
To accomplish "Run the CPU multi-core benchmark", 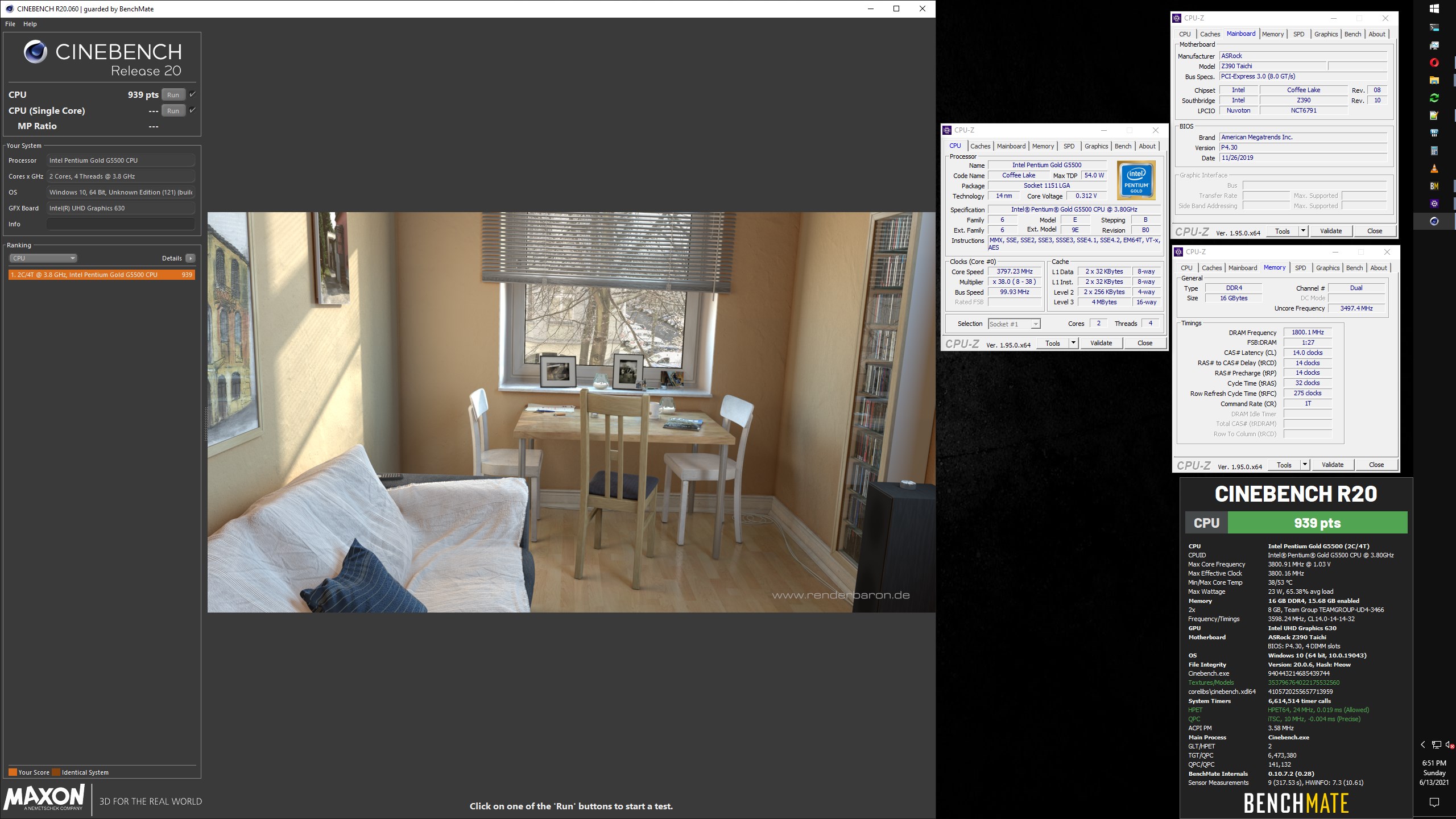I will pos(173,95).
